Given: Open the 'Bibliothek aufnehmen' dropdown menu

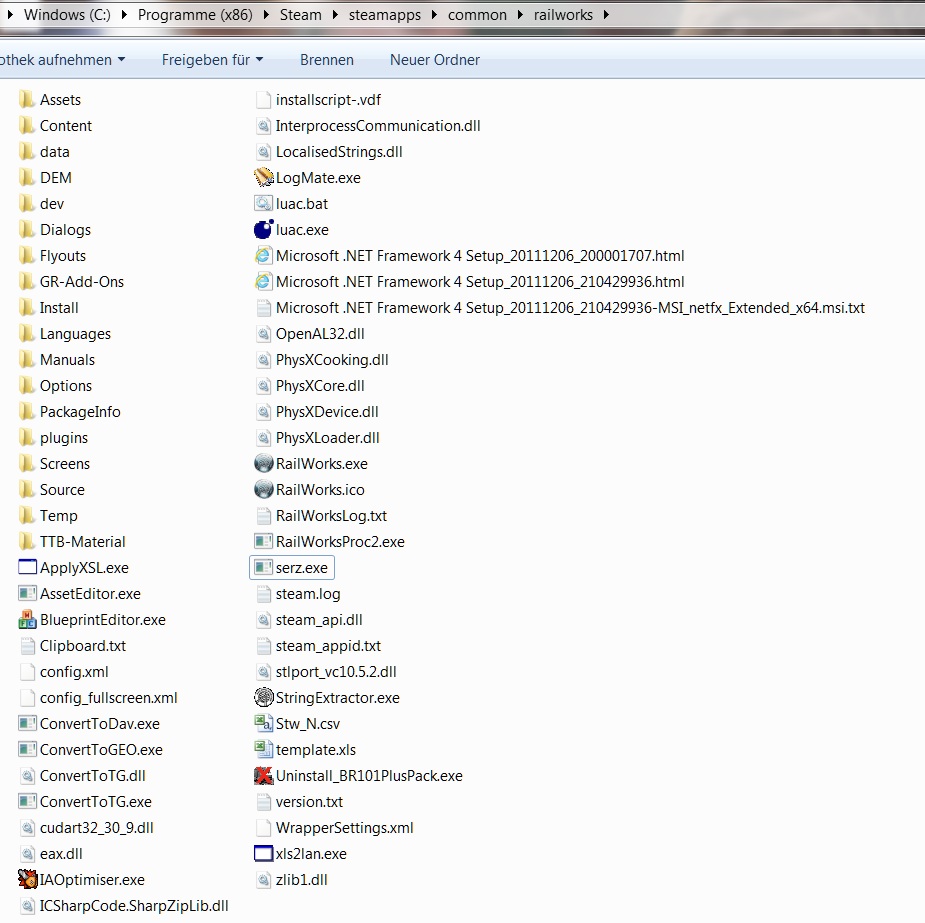Looking at the screenshot, I should click(x=62, y=60).
